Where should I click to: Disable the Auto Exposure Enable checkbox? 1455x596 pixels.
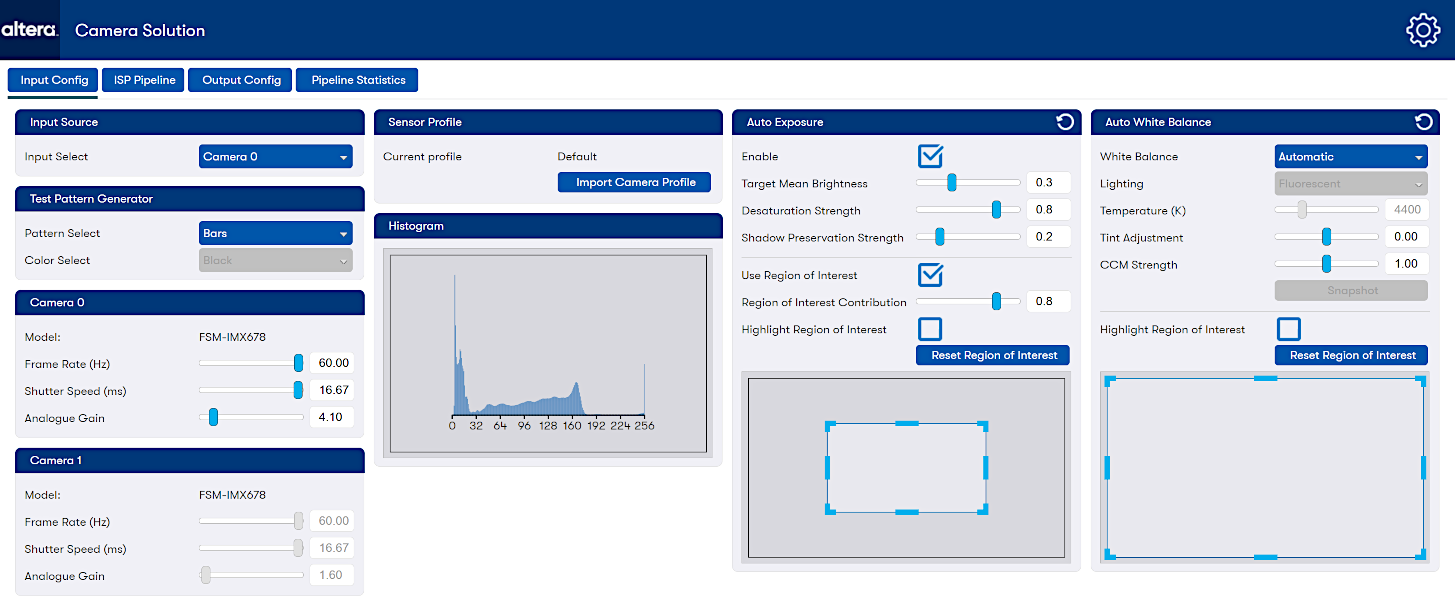coord(930,156)
